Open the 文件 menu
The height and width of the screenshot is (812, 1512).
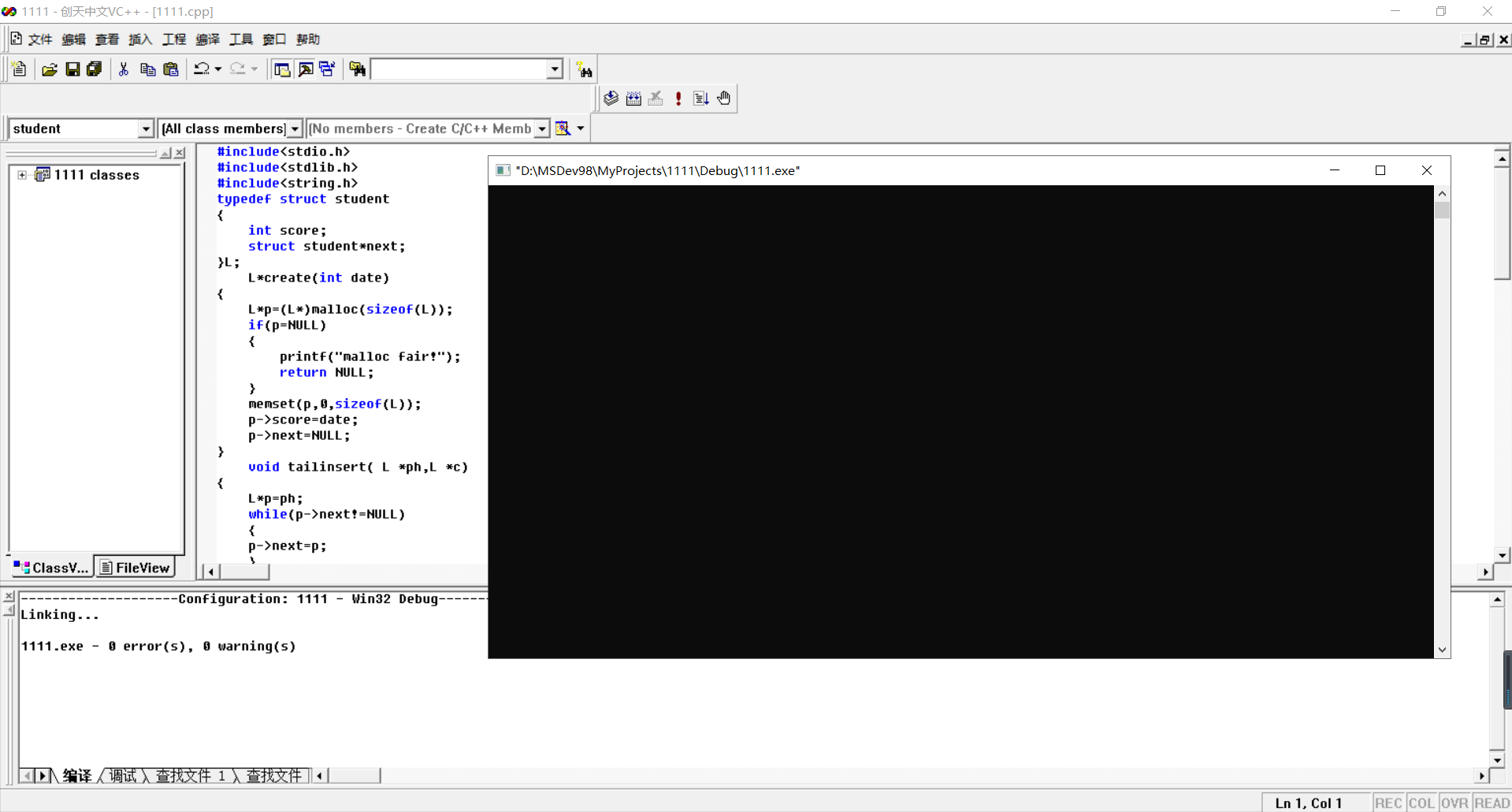pos(40,39)
